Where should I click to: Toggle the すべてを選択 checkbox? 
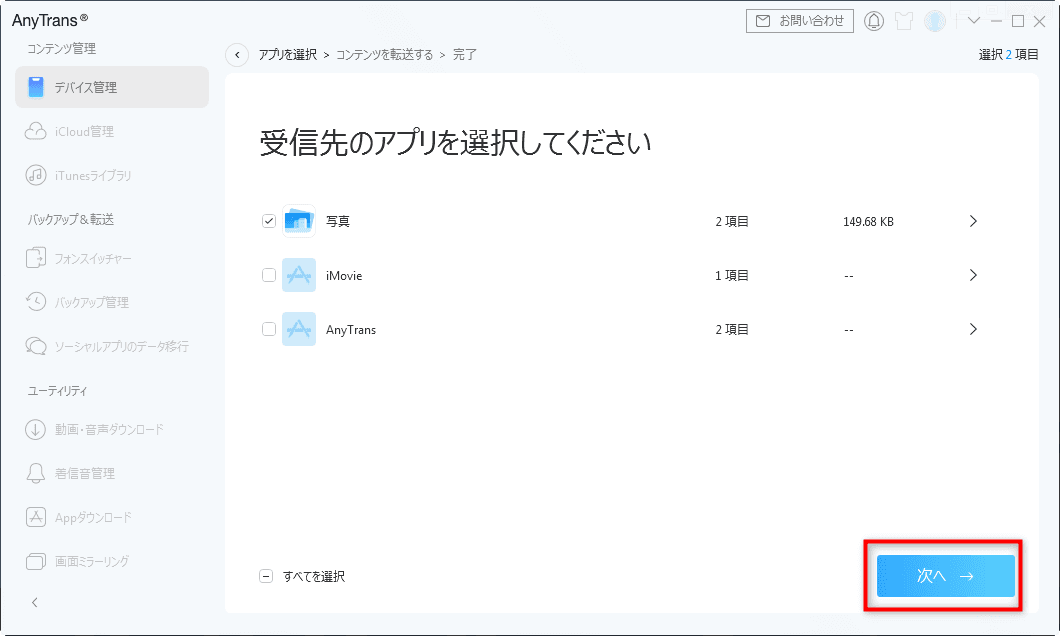point(266,577)
